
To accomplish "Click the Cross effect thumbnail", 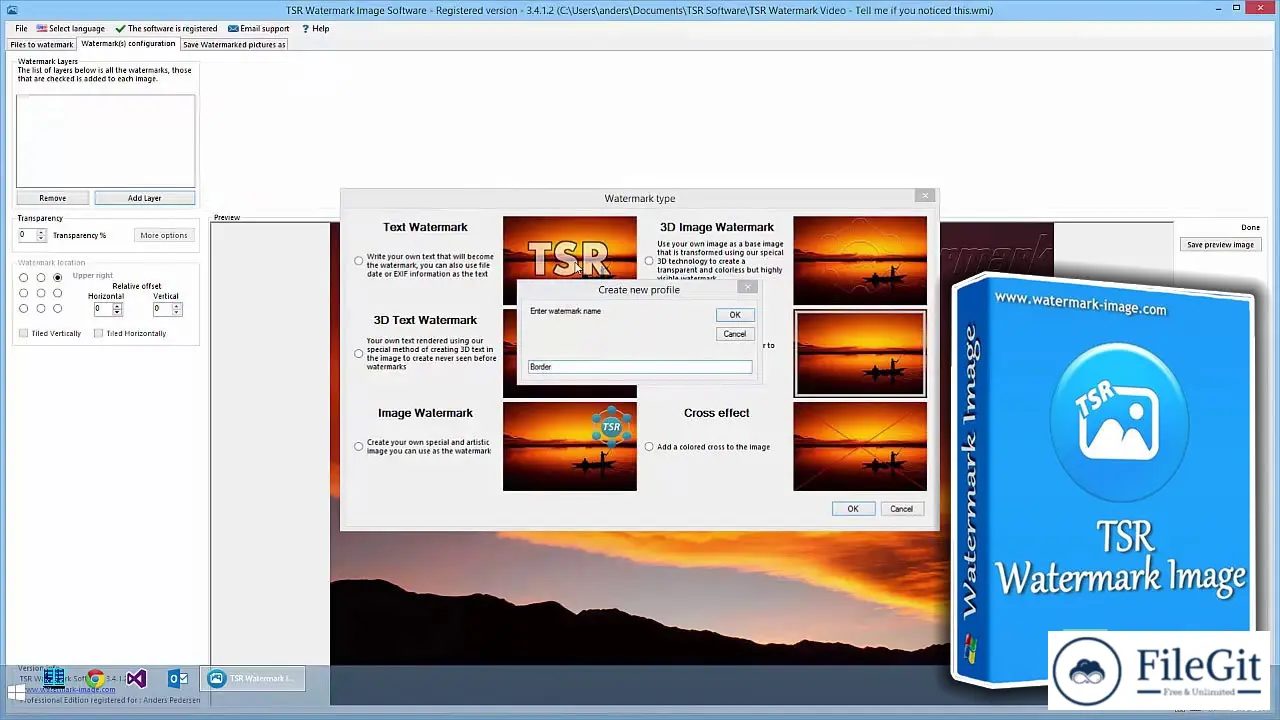I will 860,447.
